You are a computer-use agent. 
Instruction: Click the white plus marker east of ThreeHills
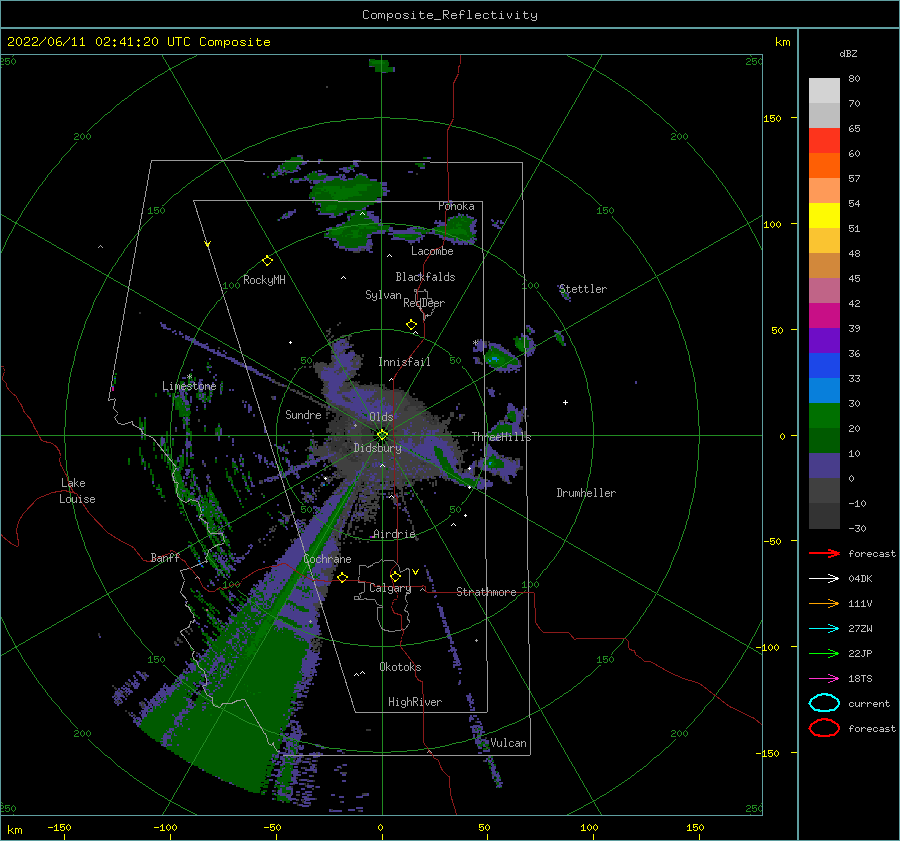coord(565,402)
